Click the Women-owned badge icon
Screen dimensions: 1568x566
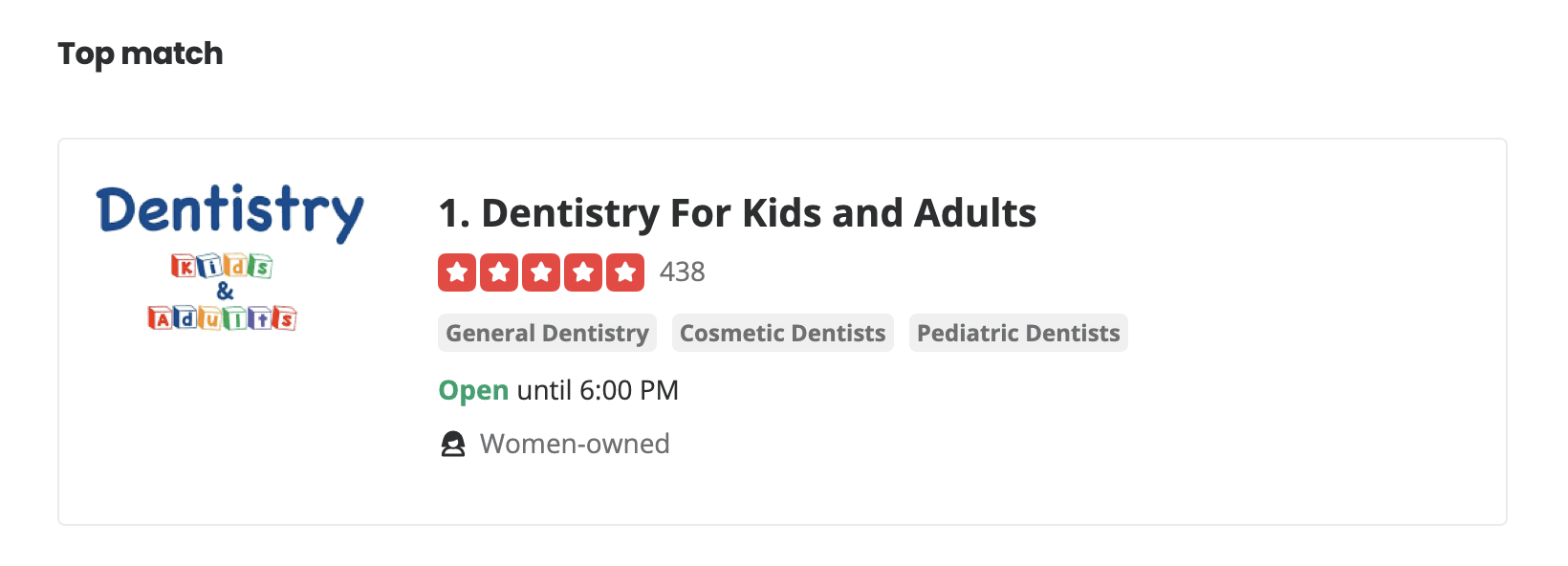click(452, 445)
